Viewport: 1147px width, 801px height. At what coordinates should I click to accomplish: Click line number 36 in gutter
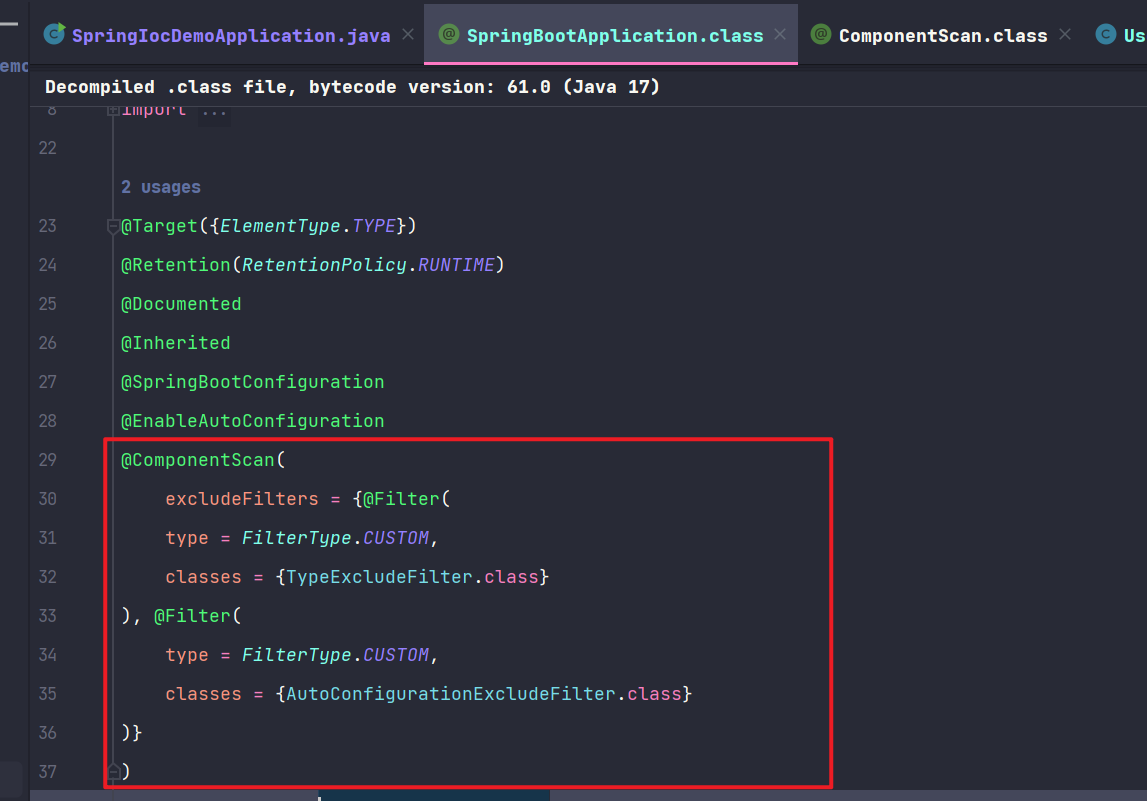coord(48,732)
